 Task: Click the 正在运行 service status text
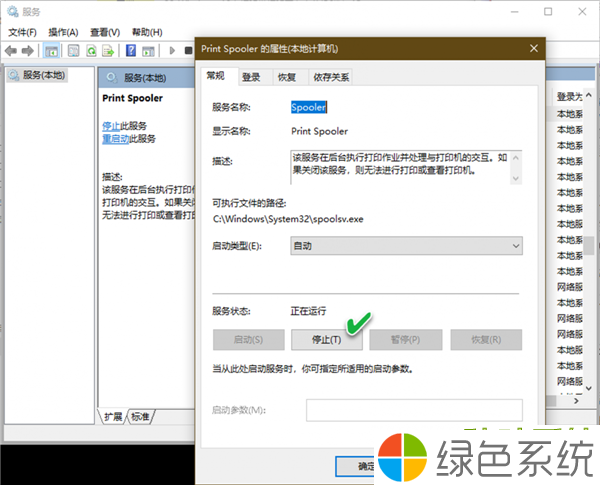(x=308, y=311)
